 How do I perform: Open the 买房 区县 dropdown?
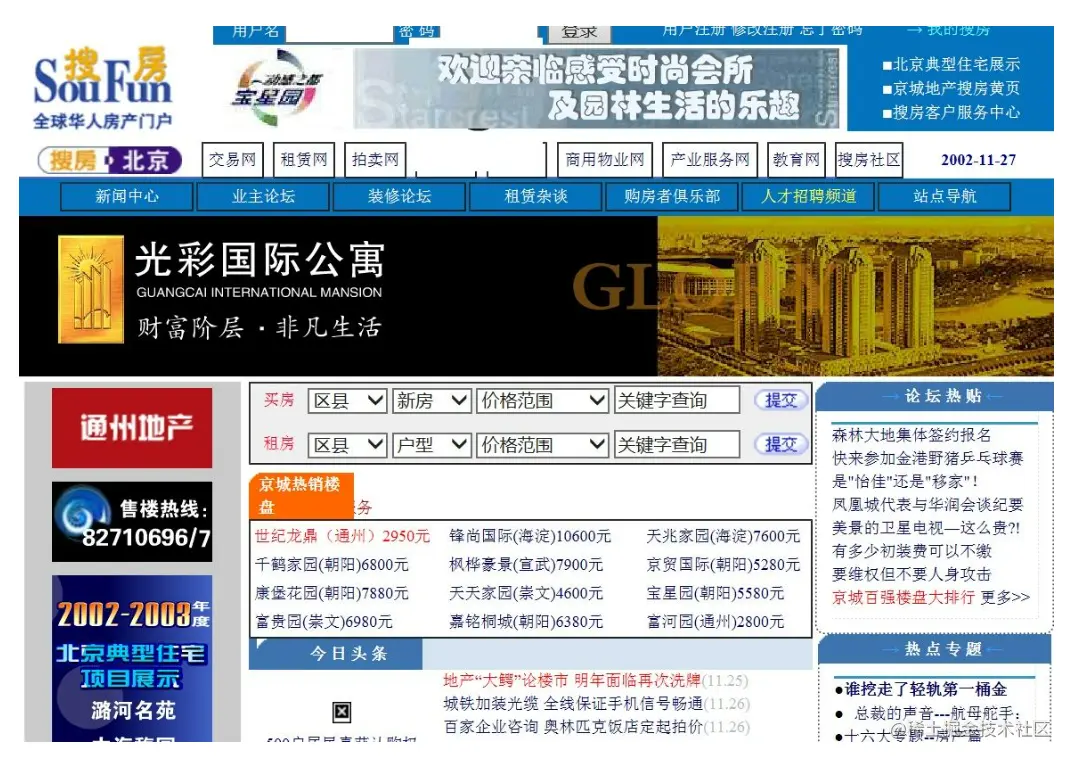347,401
